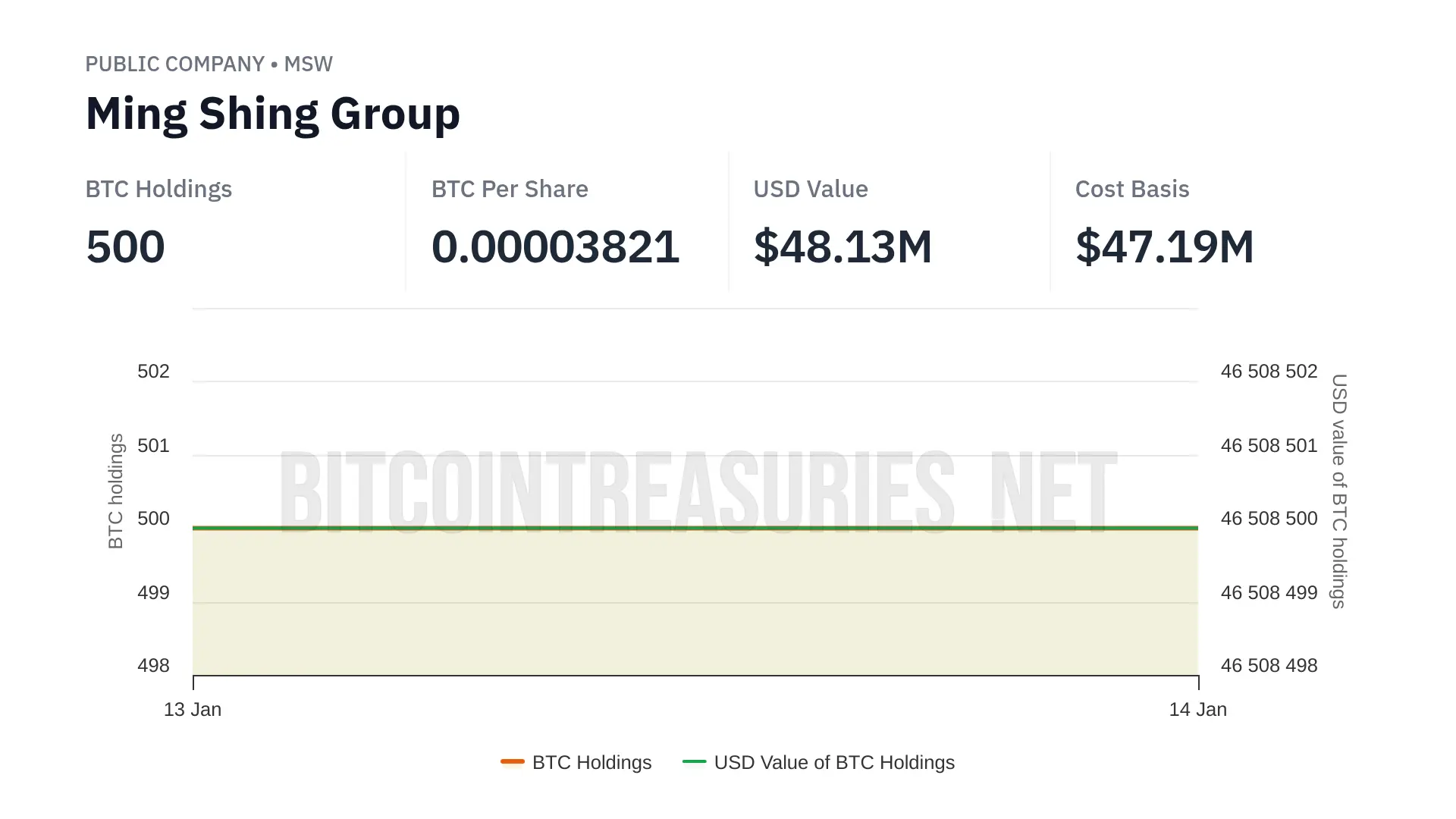Viewport: 1456px width, 819px height.
Task: Toggle the BTC Holdings legend series
Action: point(576,762)
